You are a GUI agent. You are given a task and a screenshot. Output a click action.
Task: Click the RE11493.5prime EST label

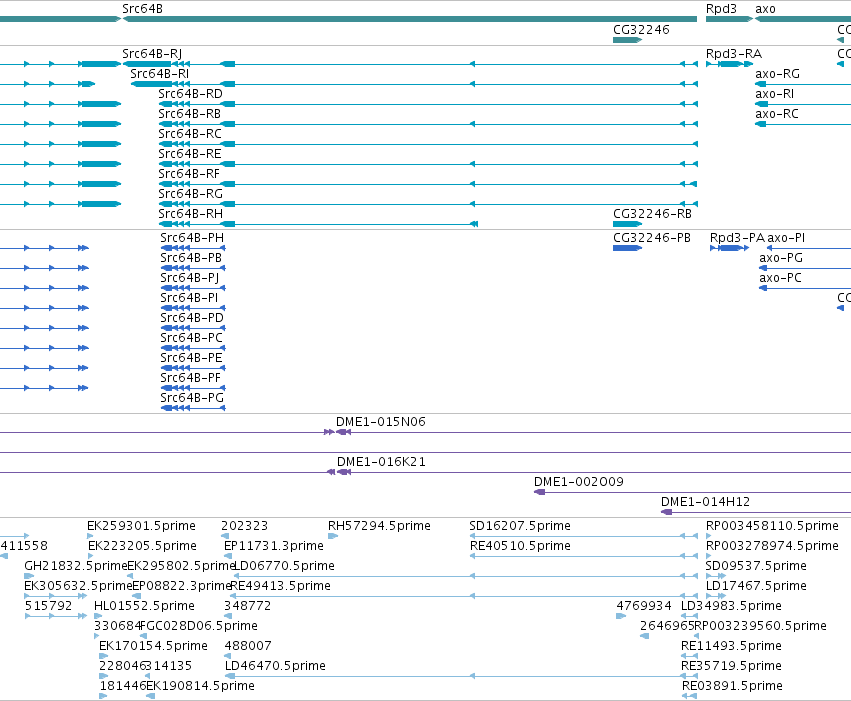pyautogui.click(x=731, y=646)
